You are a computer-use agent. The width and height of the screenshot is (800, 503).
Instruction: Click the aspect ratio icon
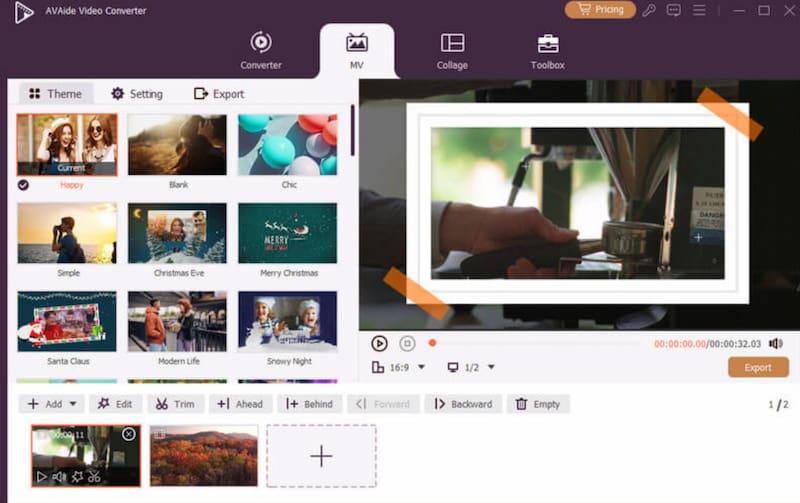pos(378,367)
